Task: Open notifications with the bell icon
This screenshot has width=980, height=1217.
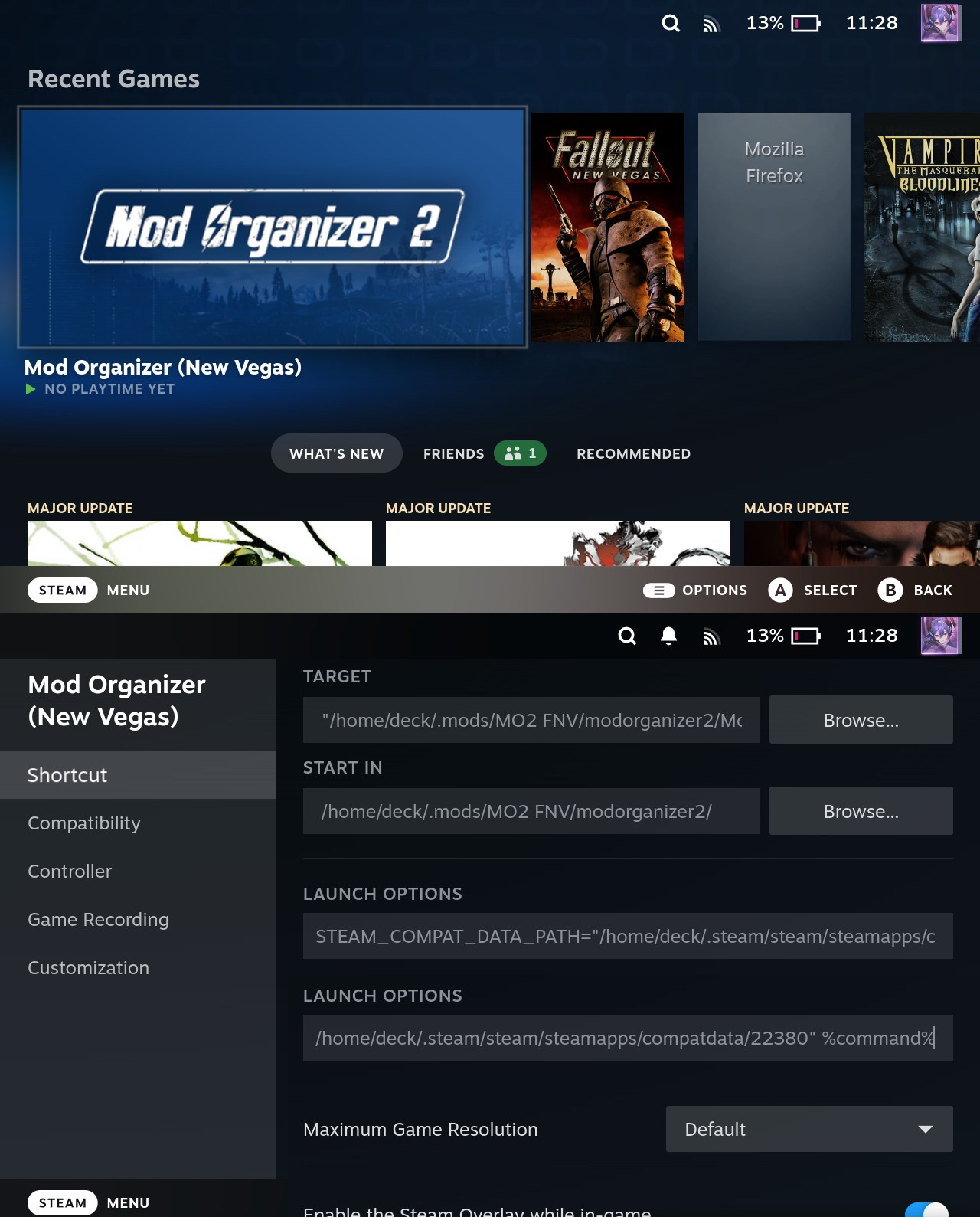Action: pyautogui.click(x=668, y=636)
